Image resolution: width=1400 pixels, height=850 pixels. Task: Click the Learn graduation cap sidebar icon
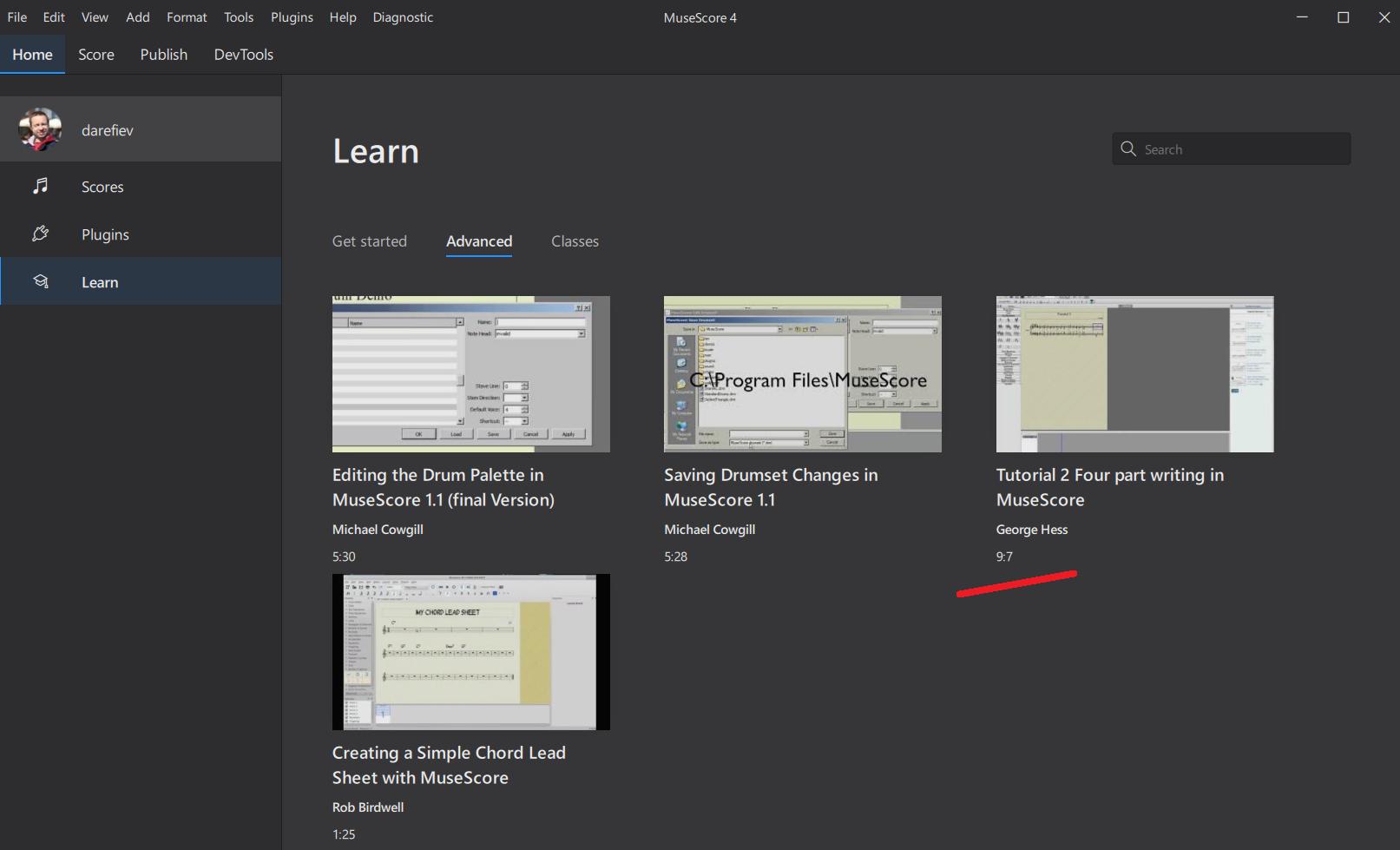coord(40,281)
